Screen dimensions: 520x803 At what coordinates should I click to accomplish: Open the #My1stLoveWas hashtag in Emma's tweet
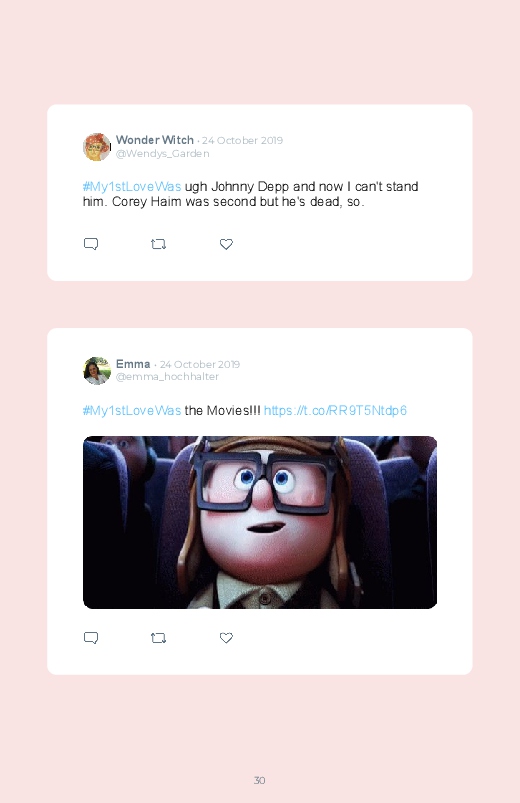132,410
